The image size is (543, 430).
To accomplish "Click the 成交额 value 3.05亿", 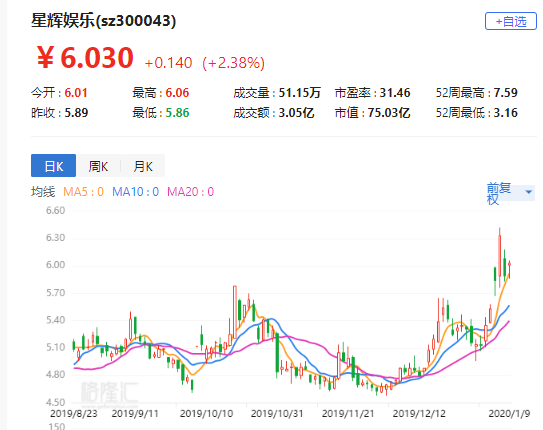I will [296, 113].
